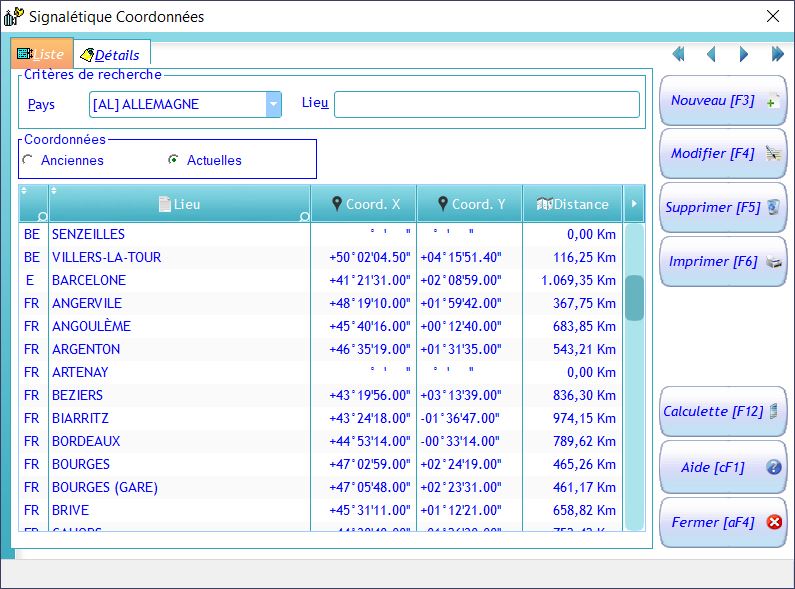This screenshot has height=589, width=795.
Task: Click into the Lieu search field
Action: [x=487, y=104]
